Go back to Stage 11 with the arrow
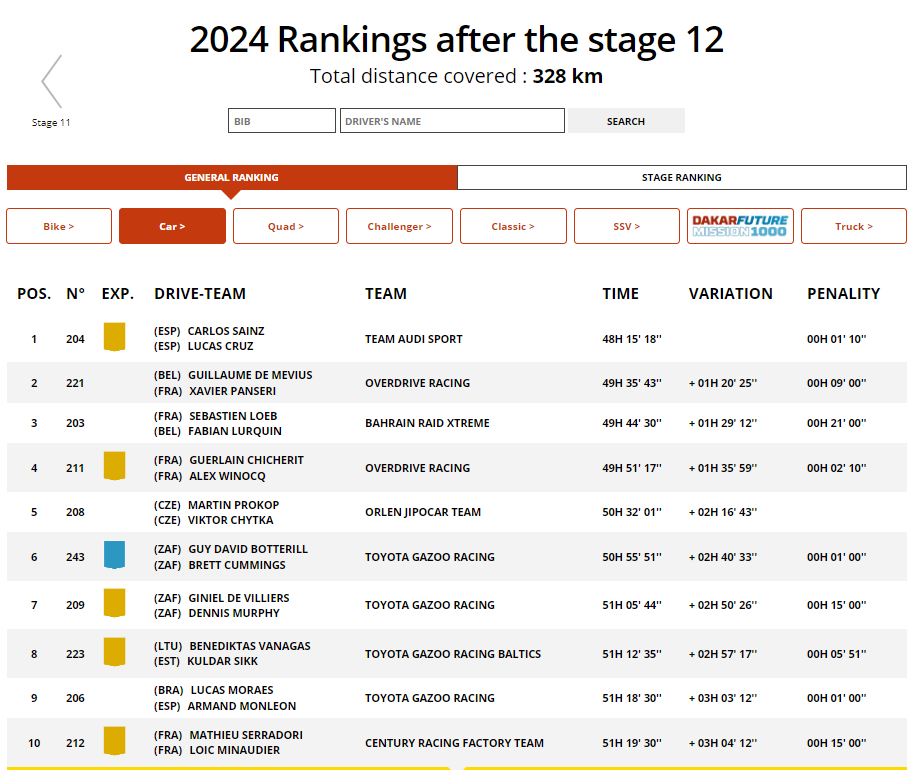917x770 pixels. tap(51, 81)
